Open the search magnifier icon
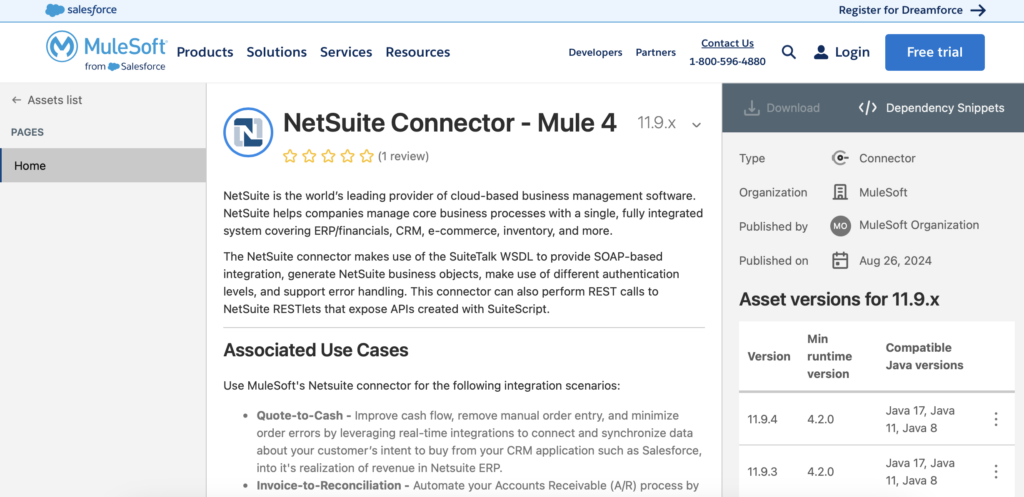 point(789,52)
